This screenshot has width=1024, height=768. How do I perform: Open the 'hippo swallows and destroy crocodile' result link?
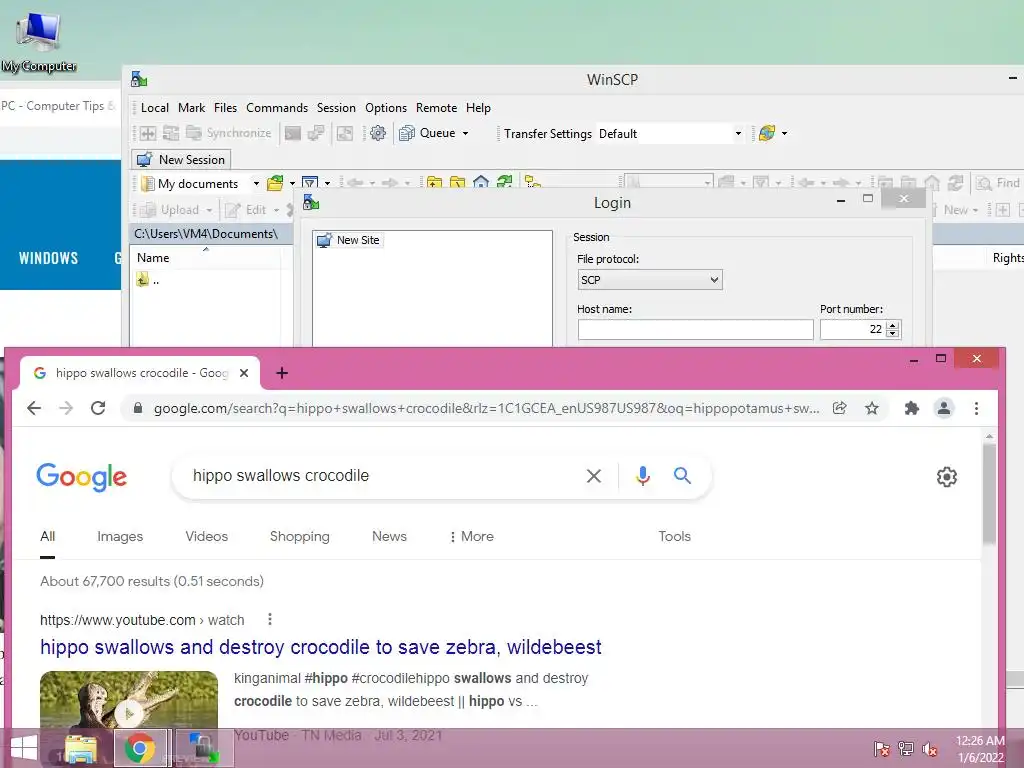pos(321,647)
